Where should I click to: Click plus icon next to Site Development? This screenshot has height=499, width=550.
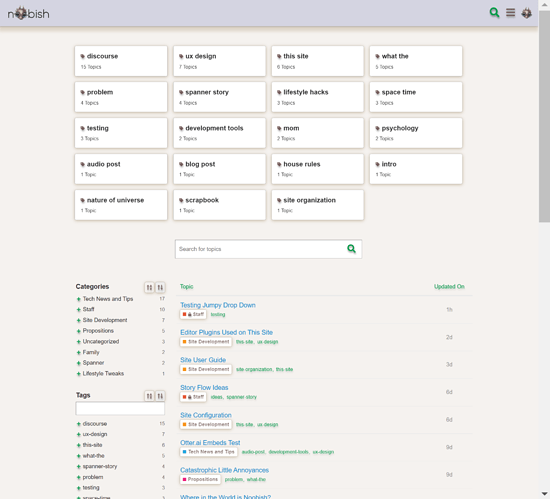(x=79, y=321)
